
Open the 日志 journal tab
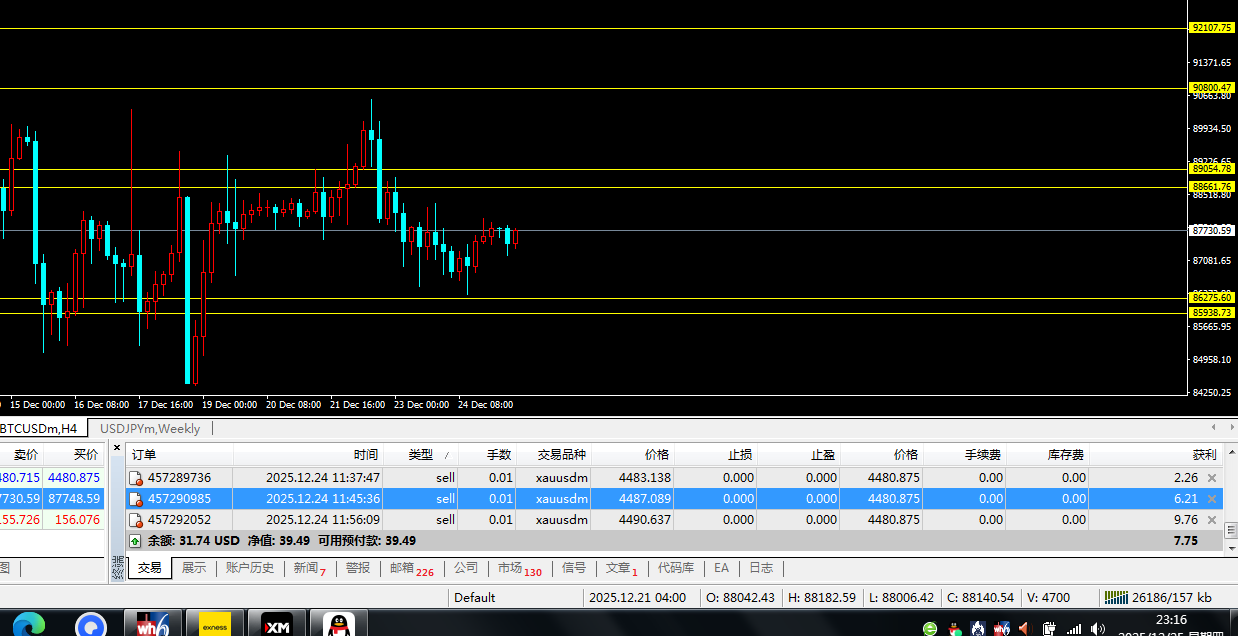(761, 568)
